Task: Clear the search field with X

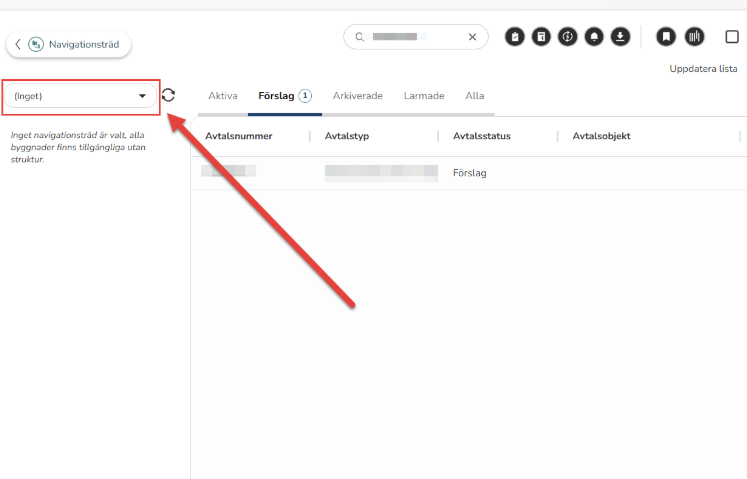Action: pos(472,37)
